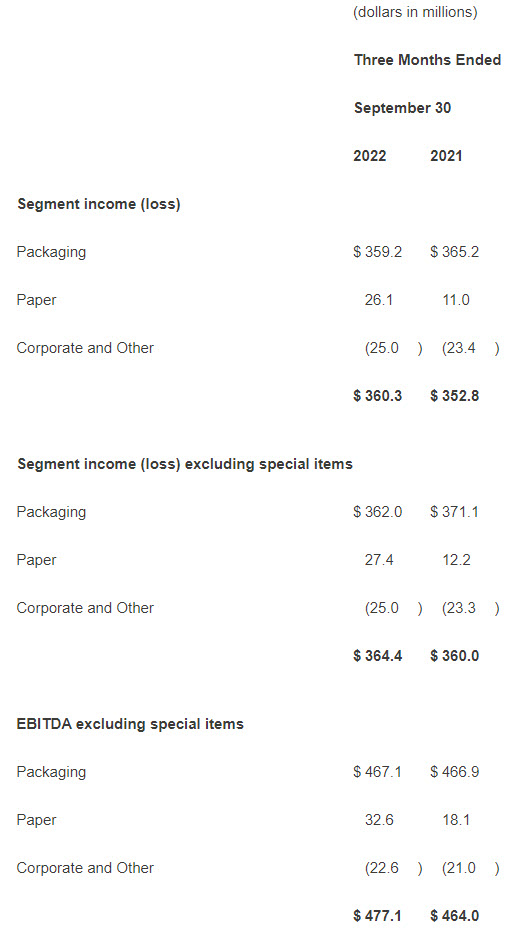Click the Three Months Ended header
Screen dimensions: 511x950
tap(427, 60)
